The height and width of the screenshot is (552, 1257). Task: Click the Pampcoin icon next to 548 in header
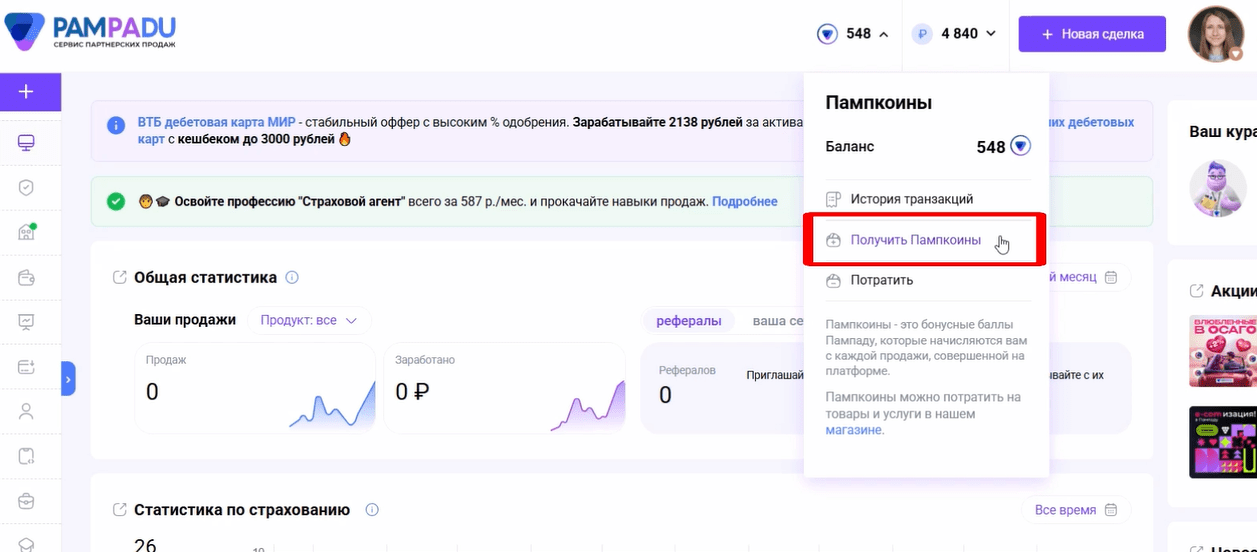pos(827,34)
